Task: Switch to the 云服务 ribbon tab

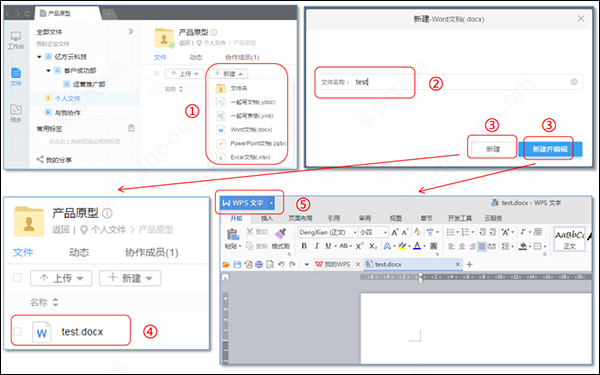Action: 493,218
